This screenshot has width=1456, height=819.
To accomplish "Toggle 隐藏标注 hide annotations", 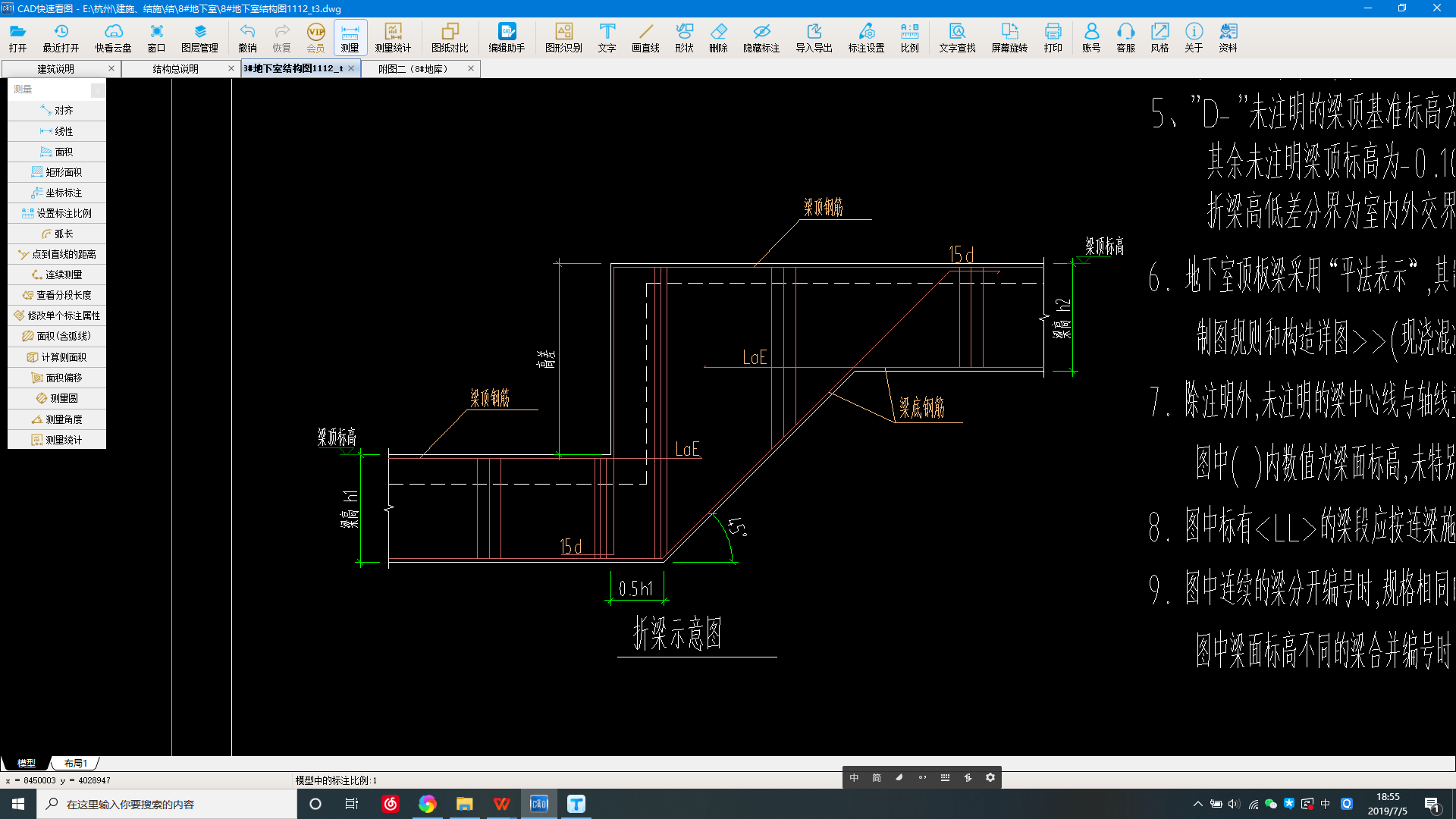I will pyautogui.click(x=761, y=38).
